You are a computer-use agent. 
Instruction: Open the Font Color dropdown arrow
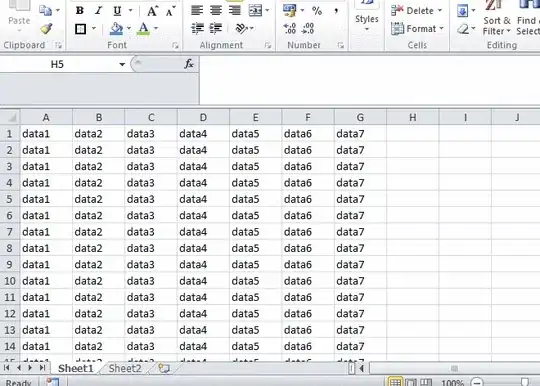(156, 29)
